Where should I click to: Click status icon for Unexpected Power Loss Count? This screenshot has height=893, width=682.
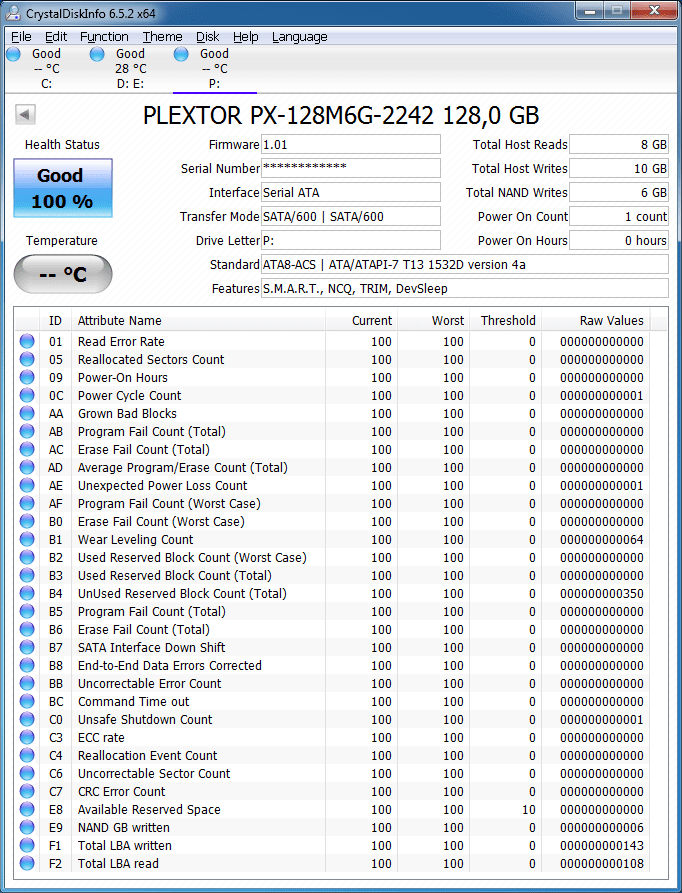point(27,485)
